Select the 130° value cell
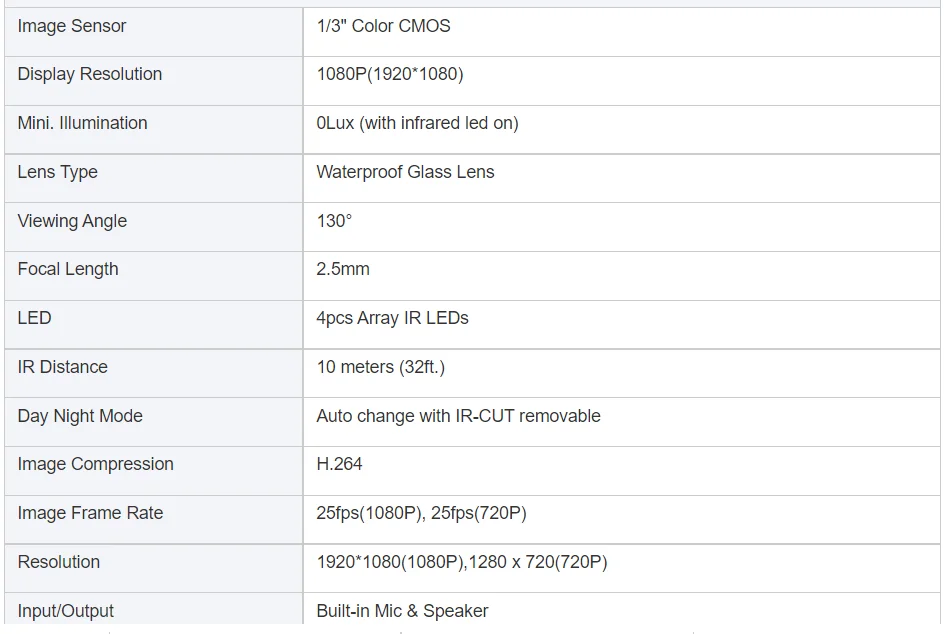The image size is (944, 634). 622,227
